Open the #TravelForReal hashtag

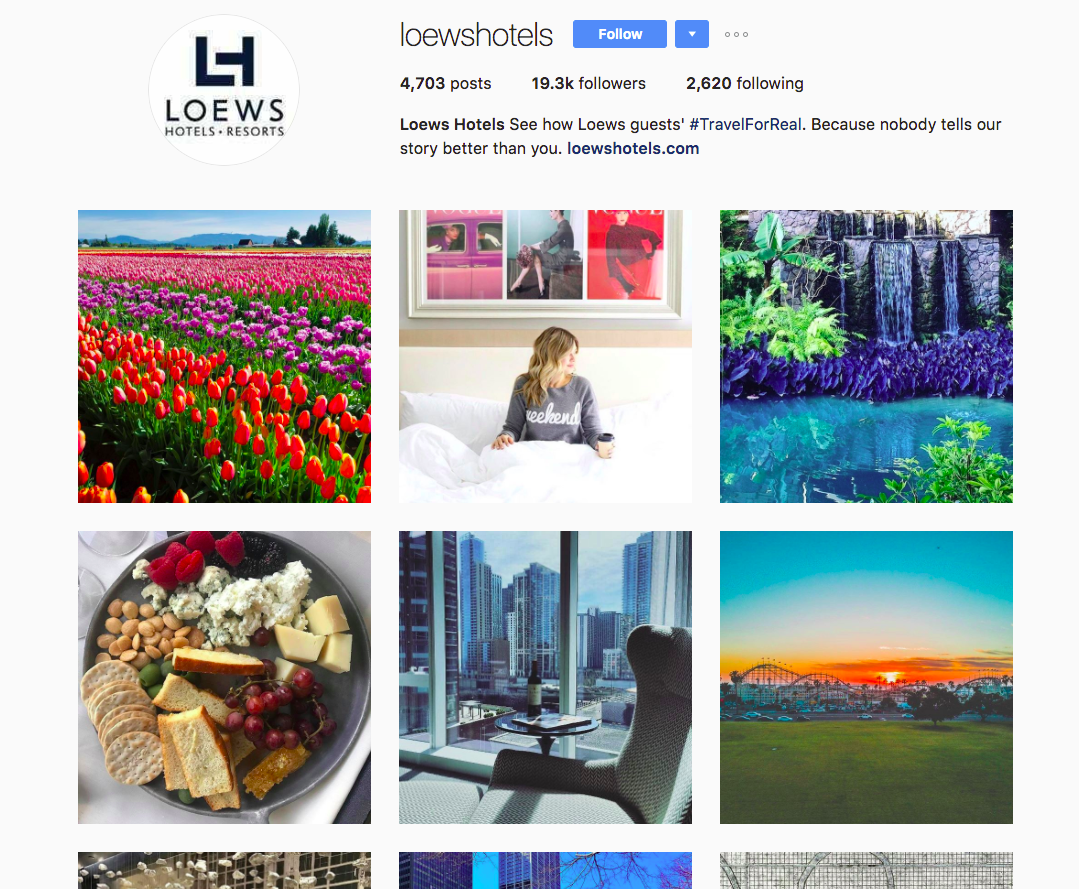point(745,125)
